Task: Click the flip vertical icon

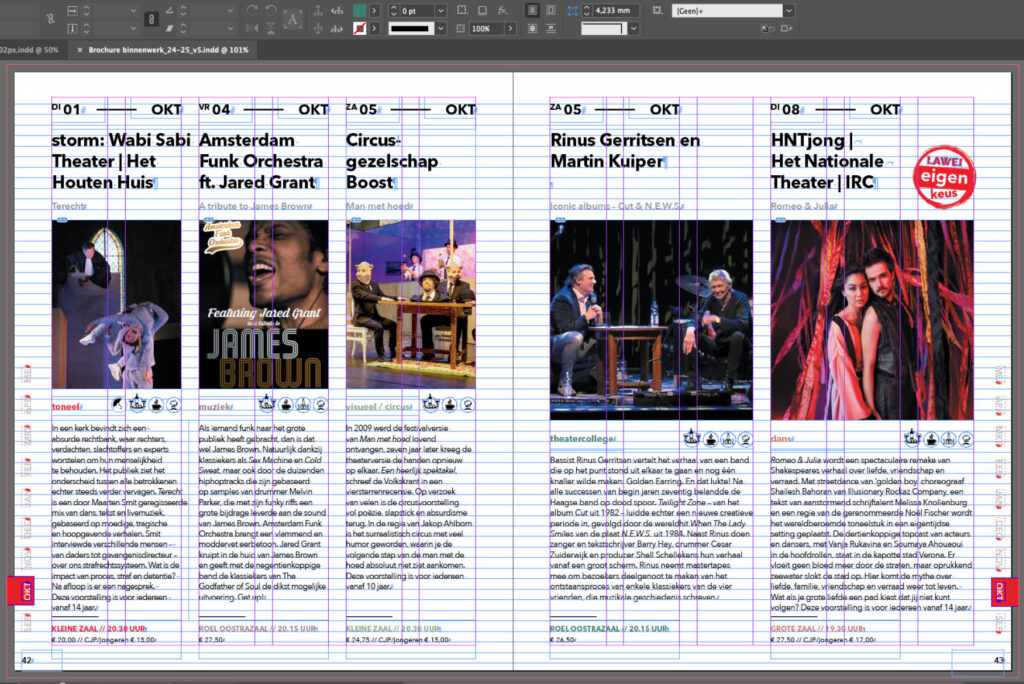Action: 272,29
